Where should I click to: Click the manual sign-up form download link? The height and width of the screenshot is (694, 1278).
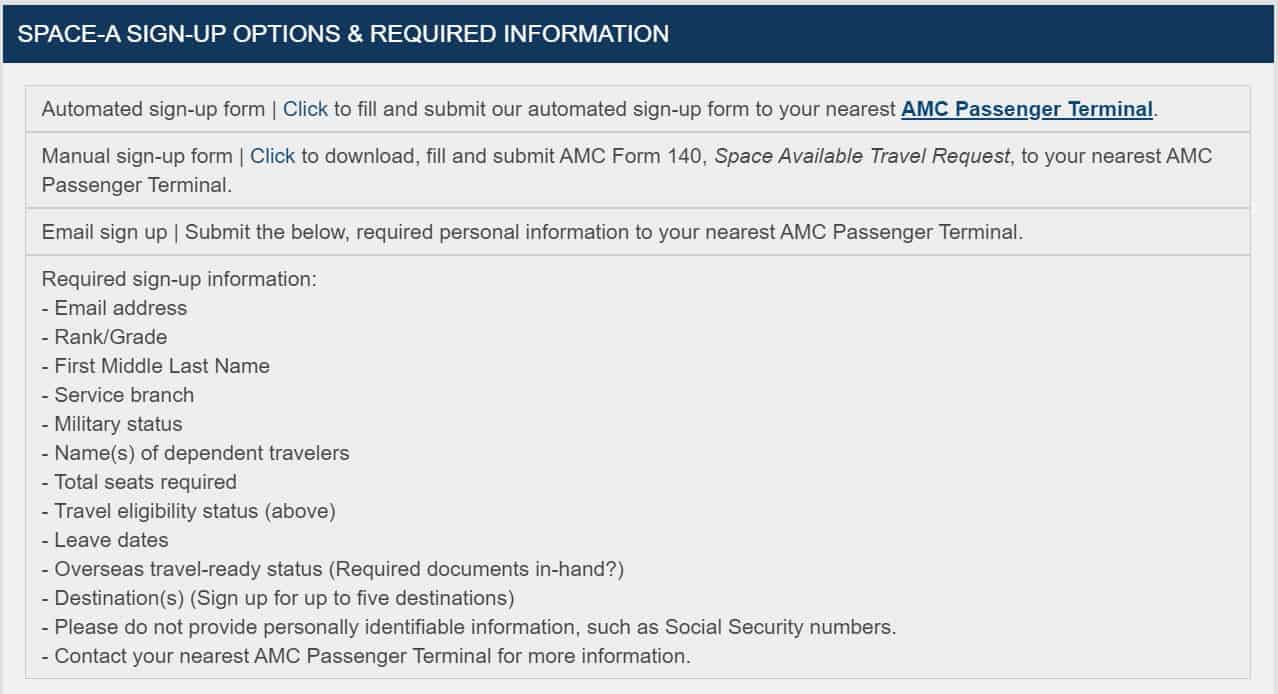click(272, 156)
